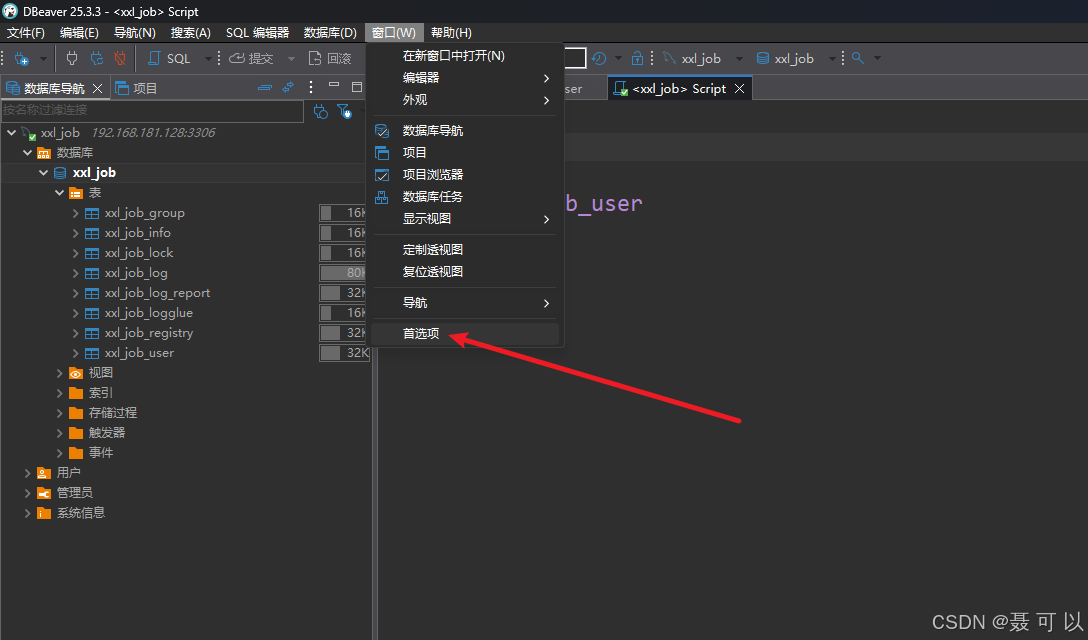Click the reconnect plug icon in toolbar

pos(96,58)
